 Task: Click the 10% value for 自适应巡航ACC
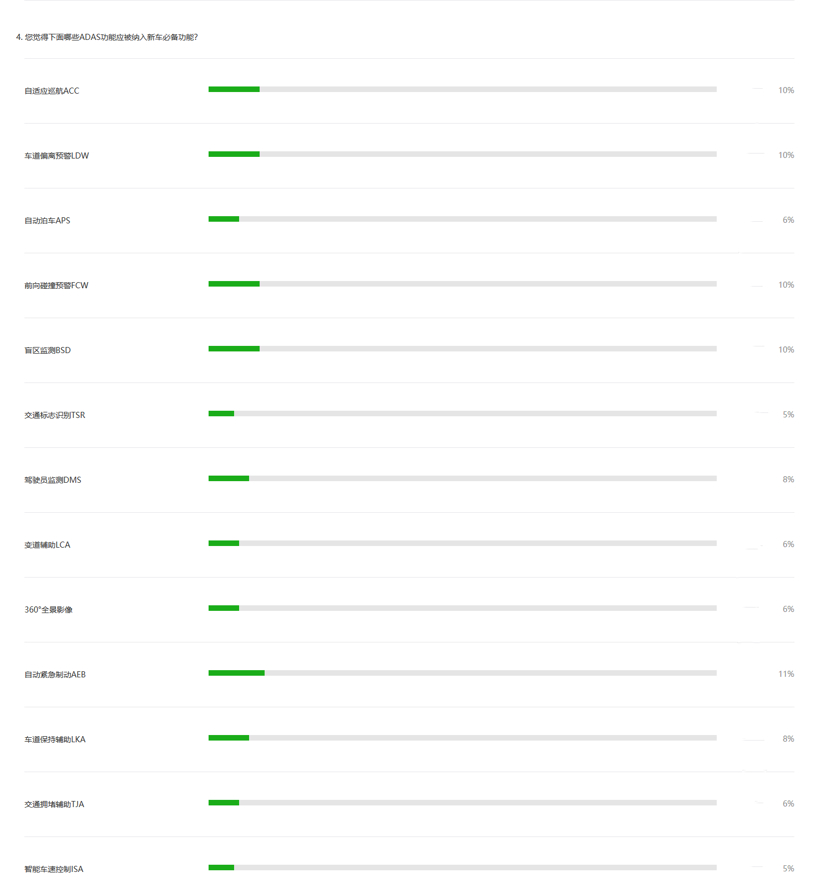[786, 91]
